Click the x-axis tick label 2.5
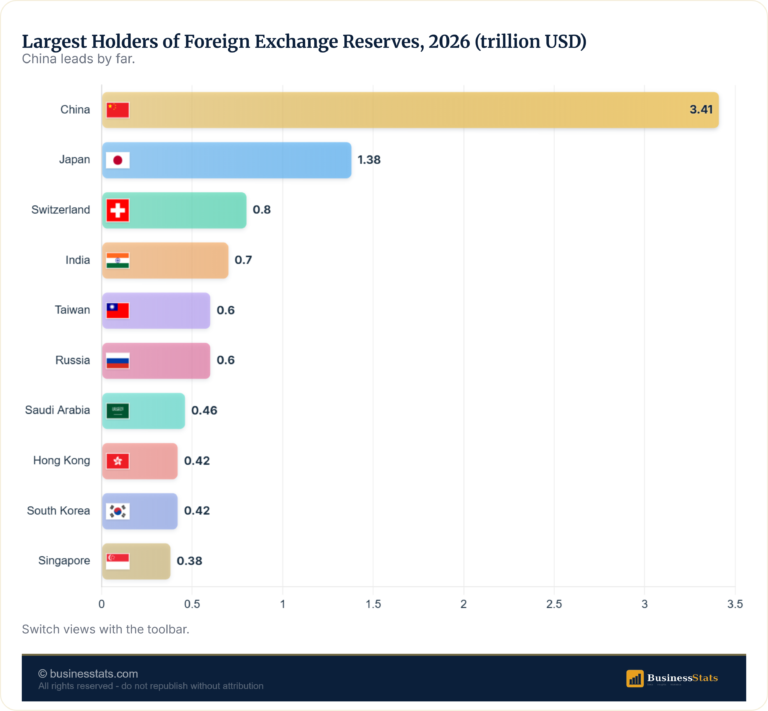Image resolution: width=768 pixels, height=711 pixels. [x=554, y=604]
